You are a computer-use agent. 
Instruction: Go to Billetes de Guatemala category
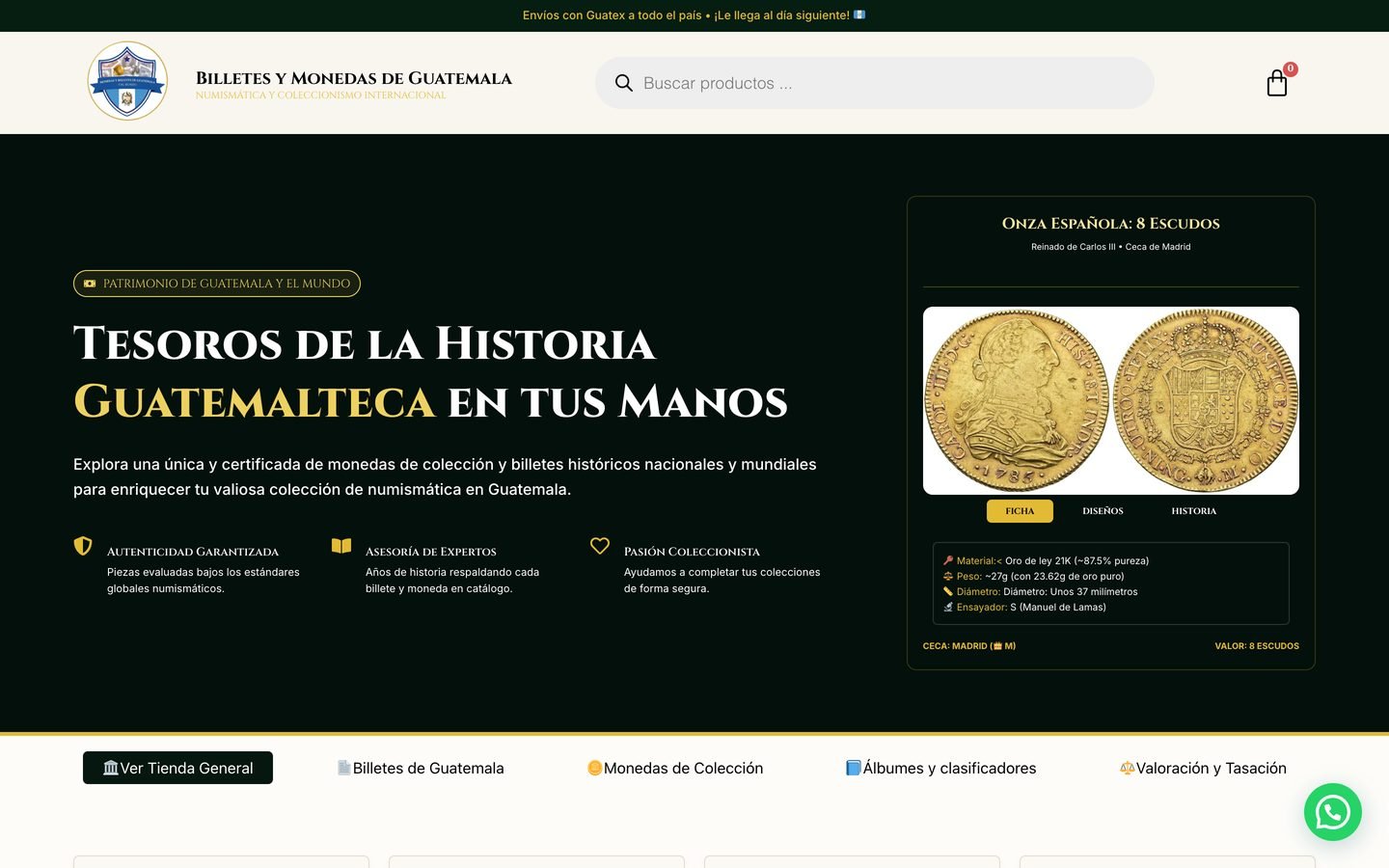pos(421,768)
